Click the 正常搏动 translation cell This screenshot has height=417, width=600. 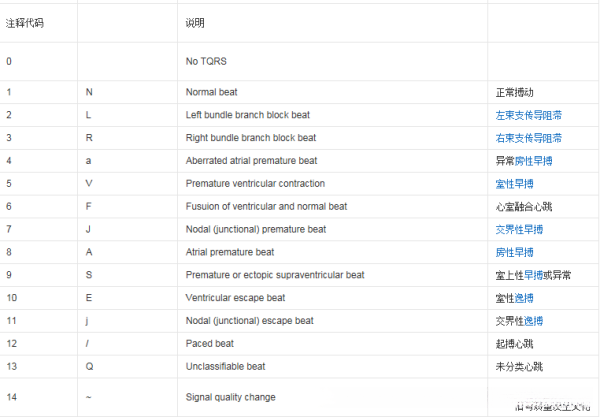coord(514,92)
